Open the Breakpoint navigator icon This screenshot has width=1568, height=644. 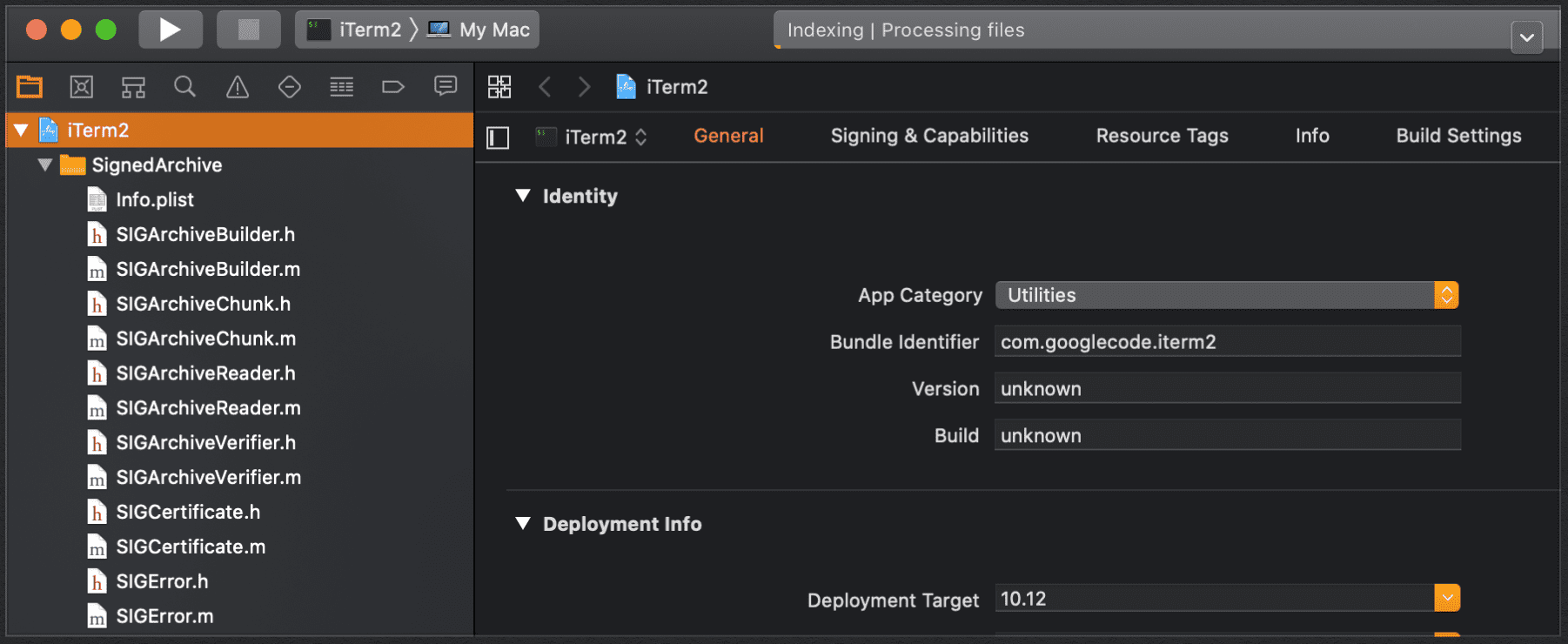393,86
